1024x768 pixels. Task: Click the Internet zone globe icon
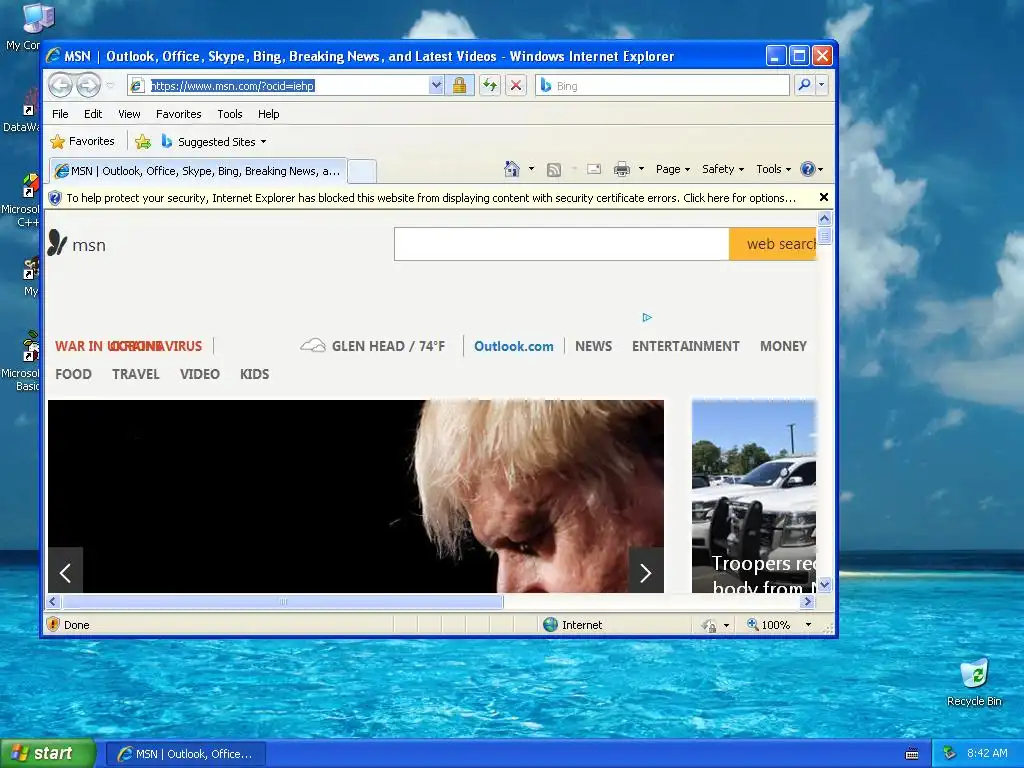click(551, 624)
